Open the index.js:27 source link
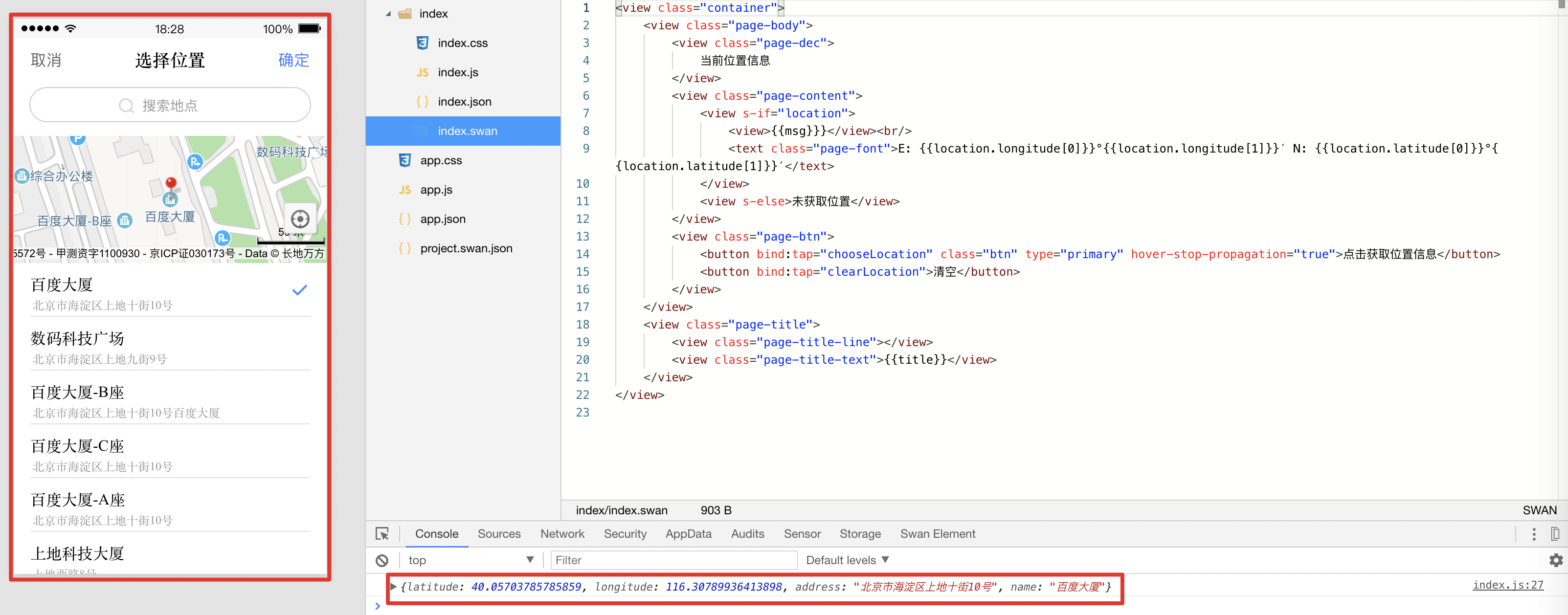The image size is (1568, 615). point(1507,585)
